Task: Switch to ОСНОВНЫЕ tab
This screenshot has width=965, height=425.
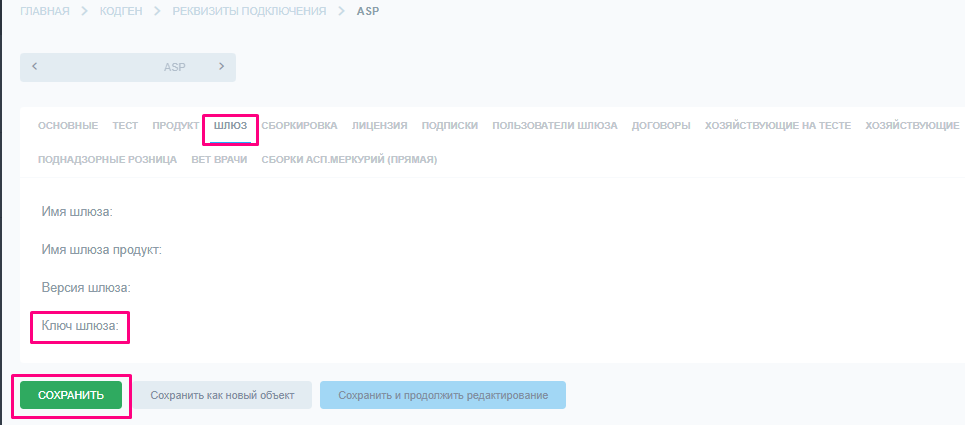Action: pyautogui.click(x=68, y=125)
